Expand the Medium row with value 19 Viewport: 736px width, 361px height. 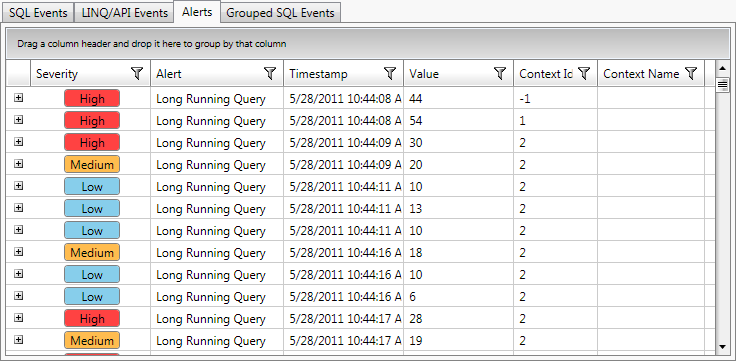(18, 340)
